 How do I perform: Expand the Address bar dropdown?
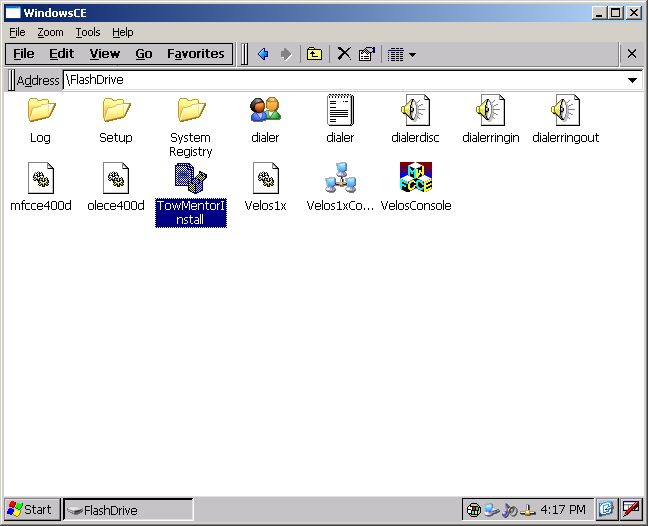(x=632, y=80)
